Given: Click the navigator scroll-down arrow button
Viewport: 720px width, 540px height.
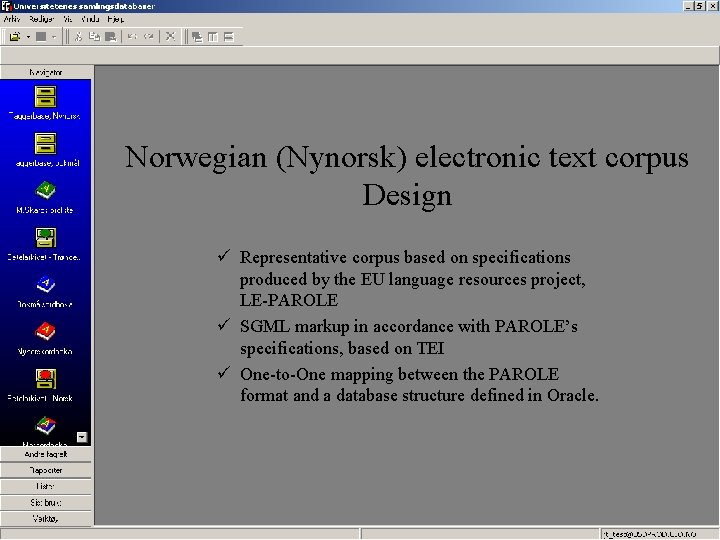Looking at the screenshot, I should click(82, 437).
